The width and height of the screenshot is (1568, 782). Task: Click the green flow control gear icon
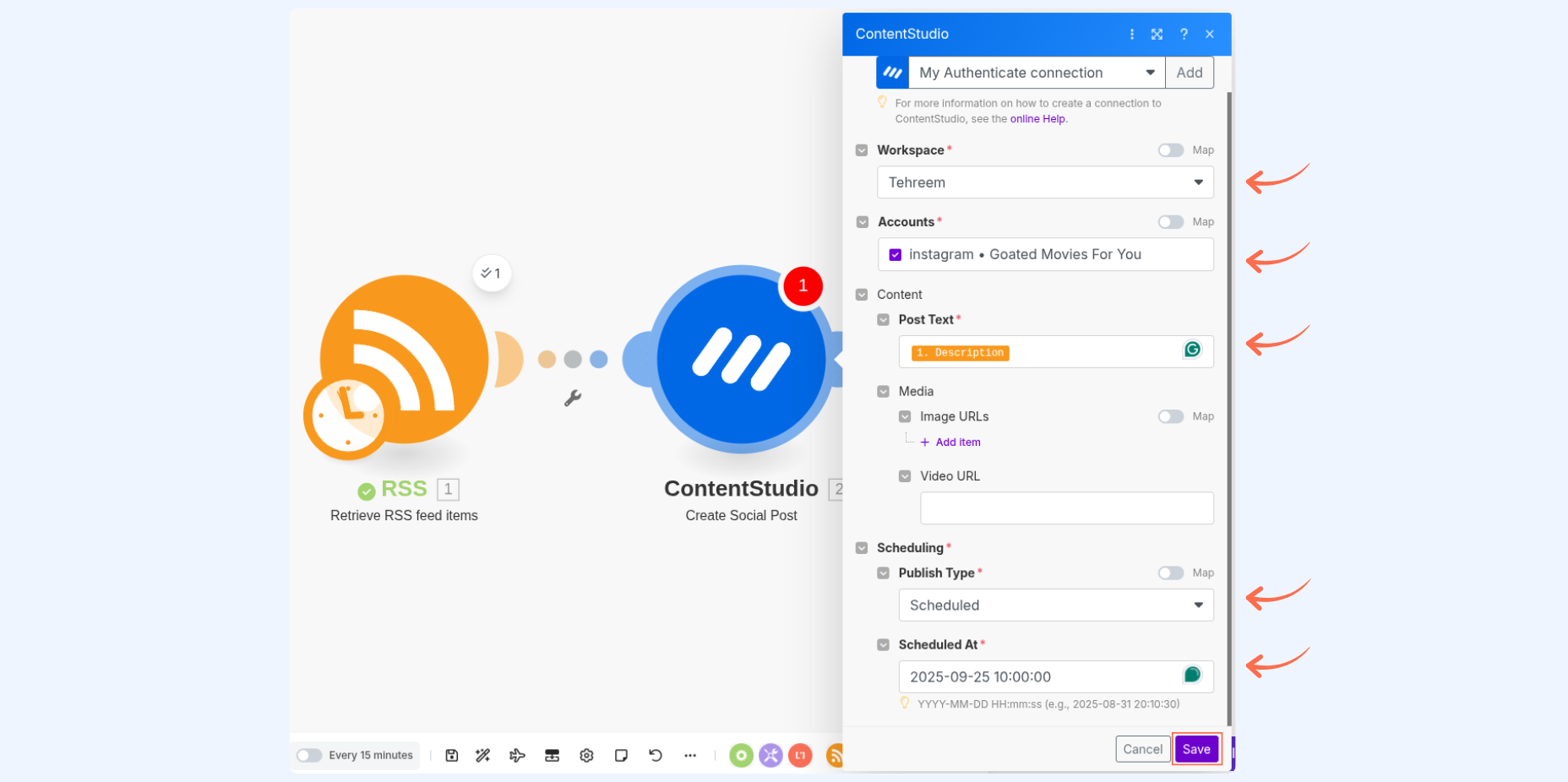pyautogui.click(x=741, y=755)
